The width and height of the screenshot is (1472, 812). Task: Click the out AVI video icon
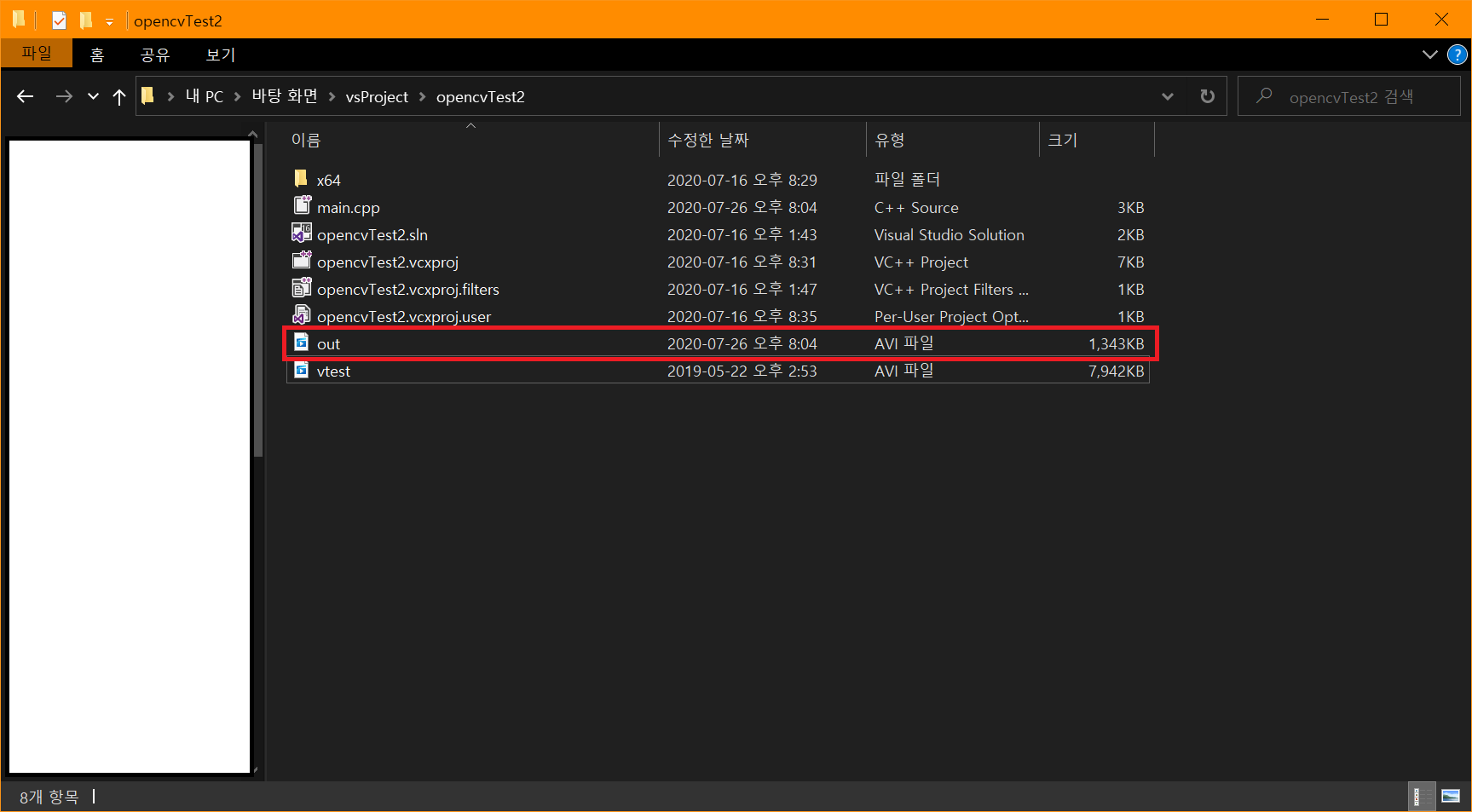[x=301, y=342]
